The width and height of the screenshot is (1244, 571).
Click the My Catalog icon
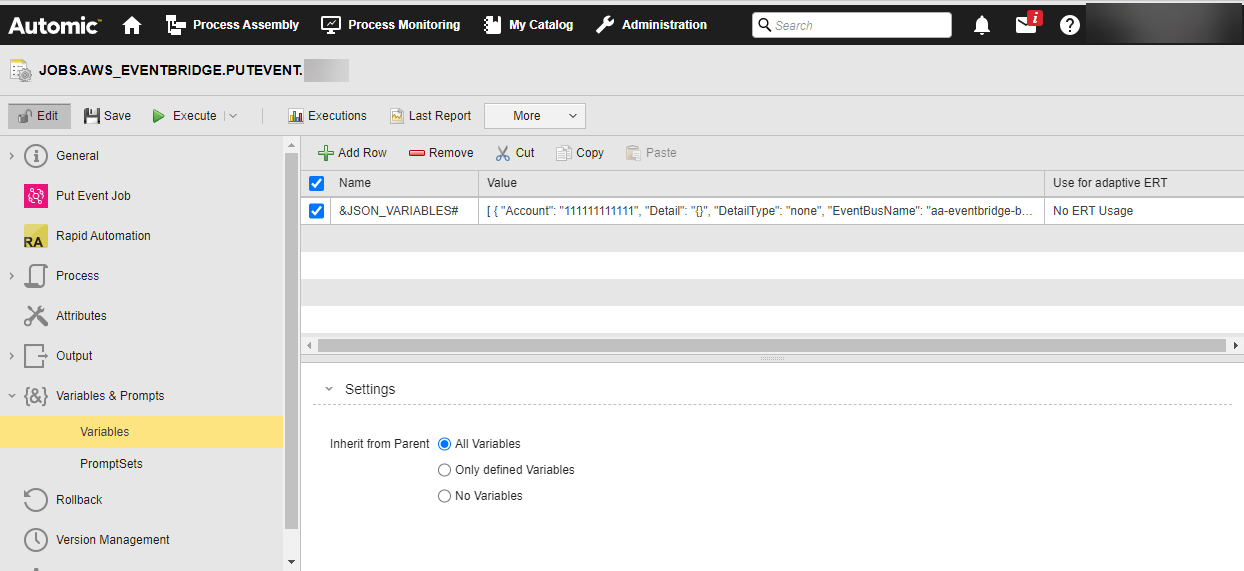(x=492, y=25)
